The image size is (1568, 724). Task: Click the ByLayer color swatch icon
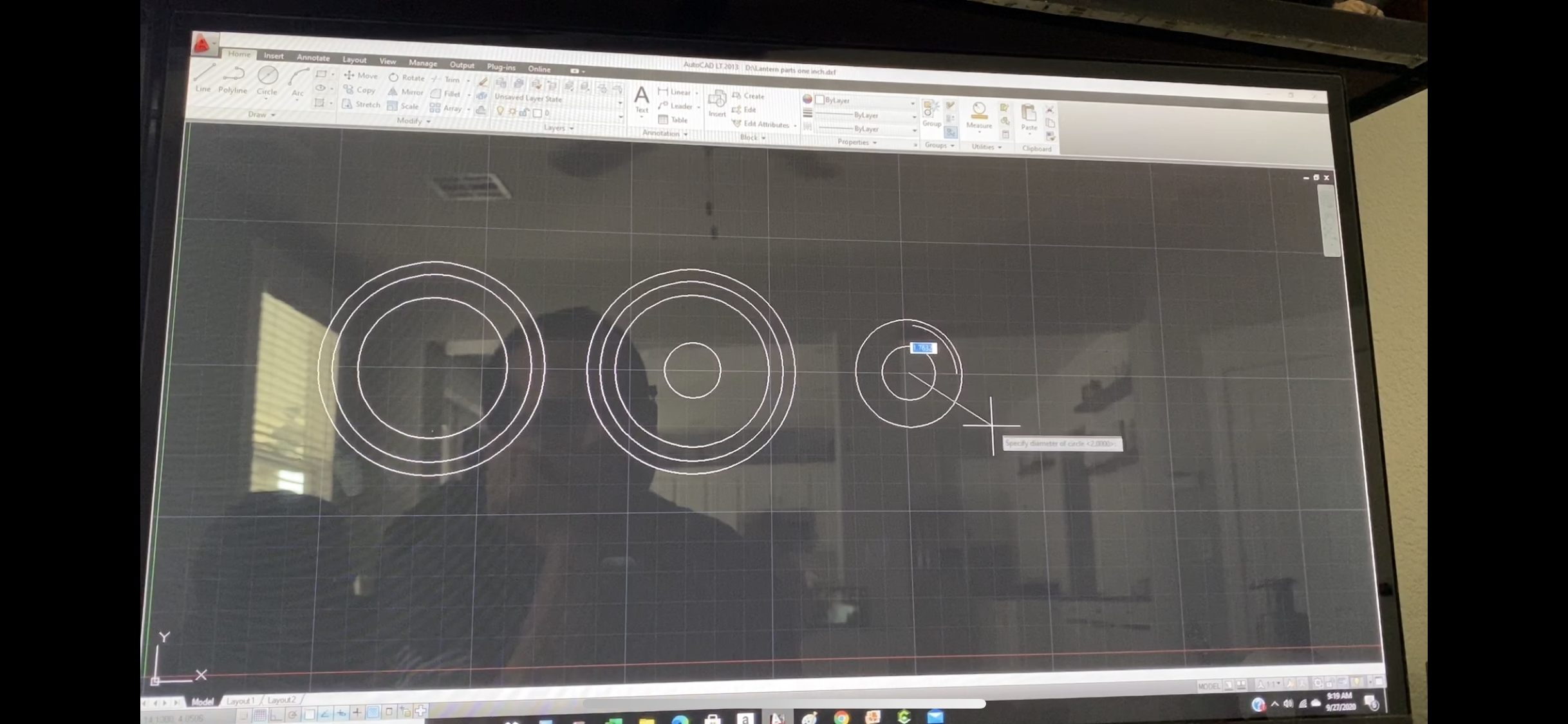coord(820,100)
